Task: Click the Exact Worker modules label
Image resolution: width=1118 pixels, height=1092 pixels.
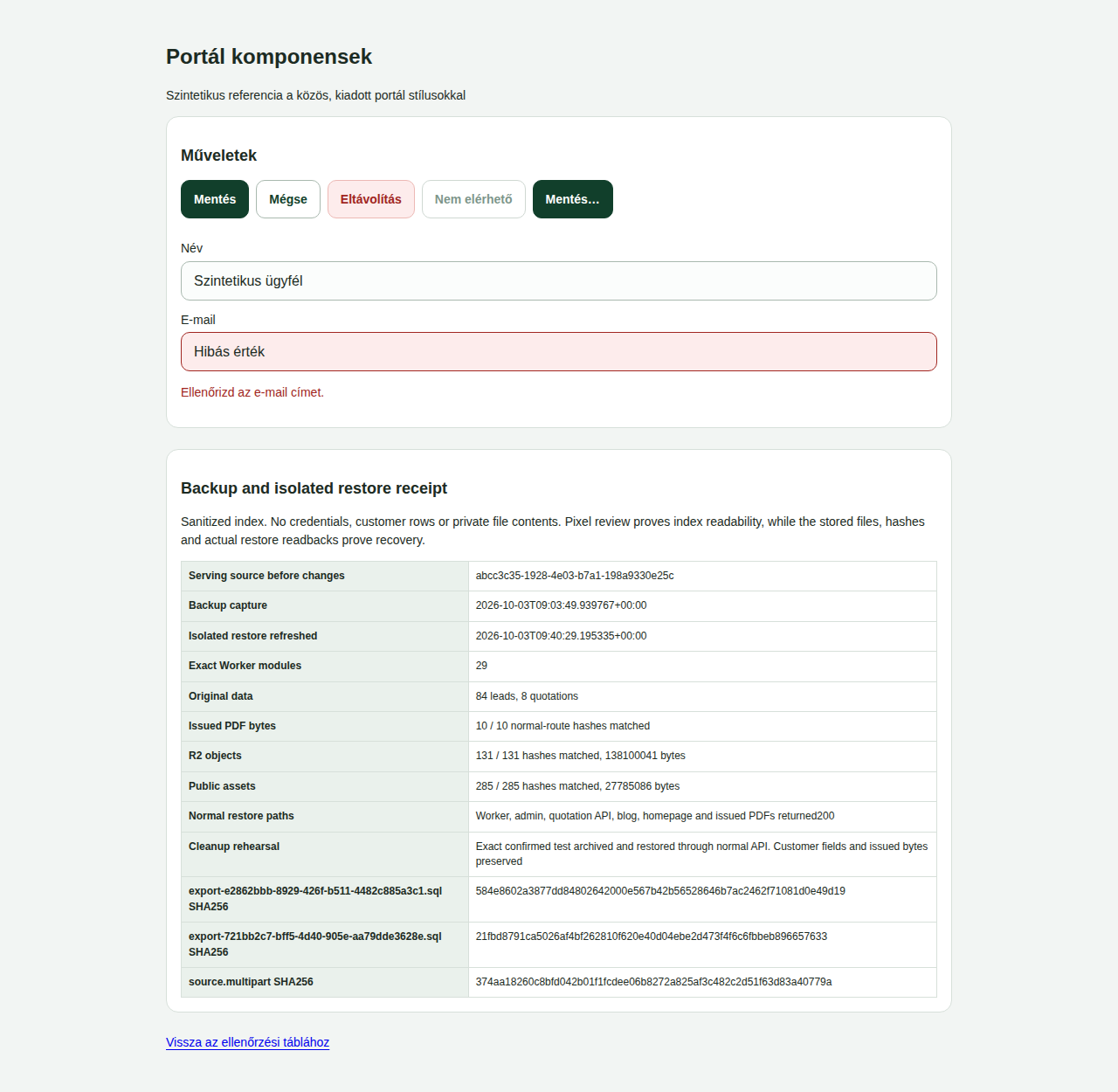Action: point(245,666)
